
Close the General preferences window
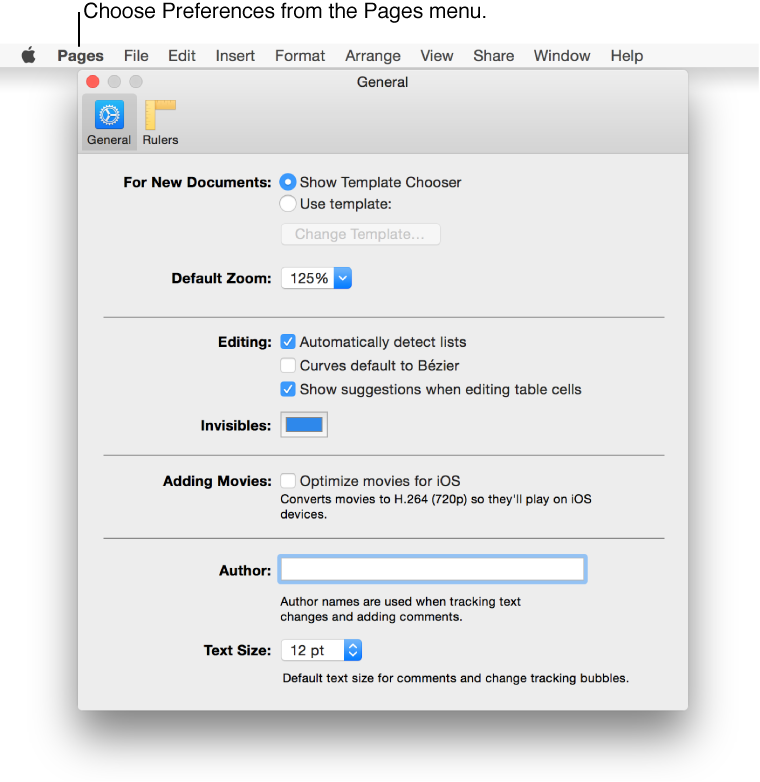click(x=93, y=81)
